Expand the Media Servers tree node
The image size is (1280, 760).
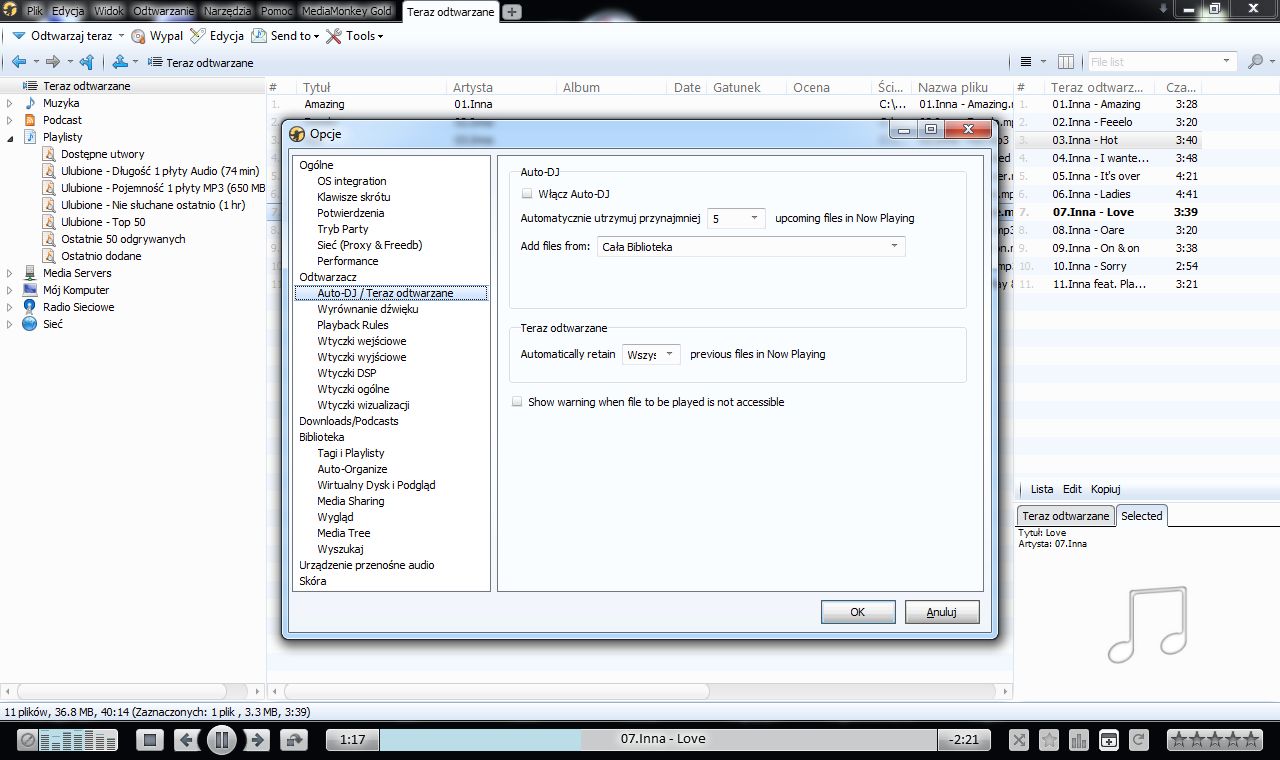coord(10,273)
